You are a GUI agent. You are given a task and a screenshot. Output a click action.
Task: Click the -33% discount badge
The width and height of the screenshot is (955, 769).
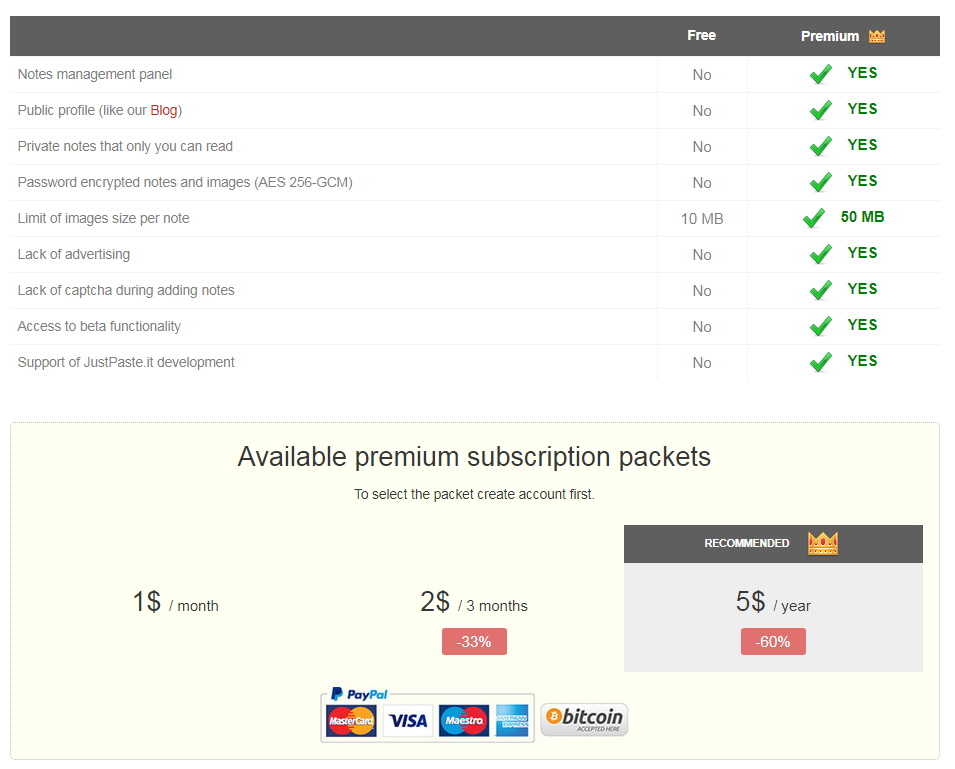474,642
